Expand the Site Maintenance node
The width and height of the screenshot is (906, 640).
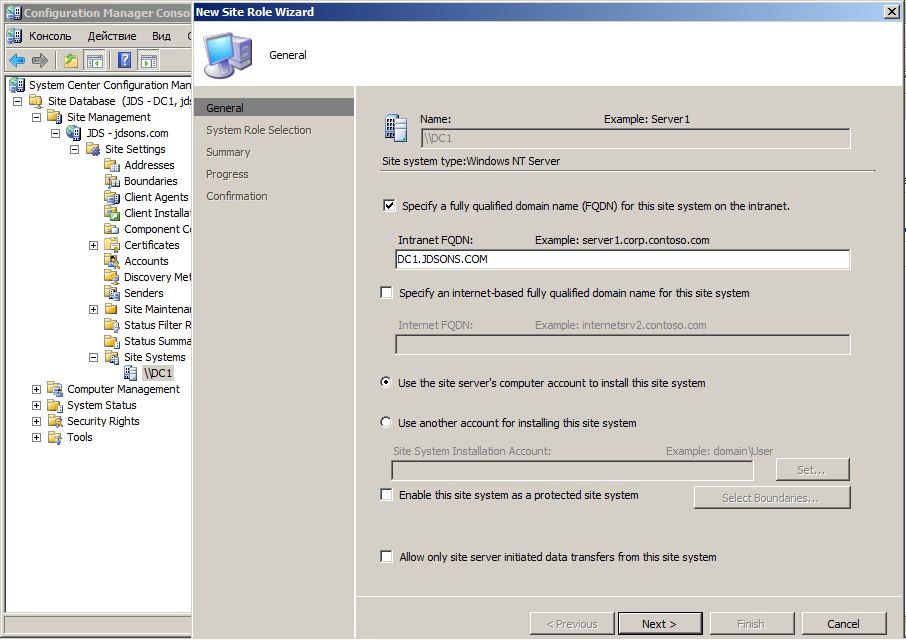[x=94, y=310]
